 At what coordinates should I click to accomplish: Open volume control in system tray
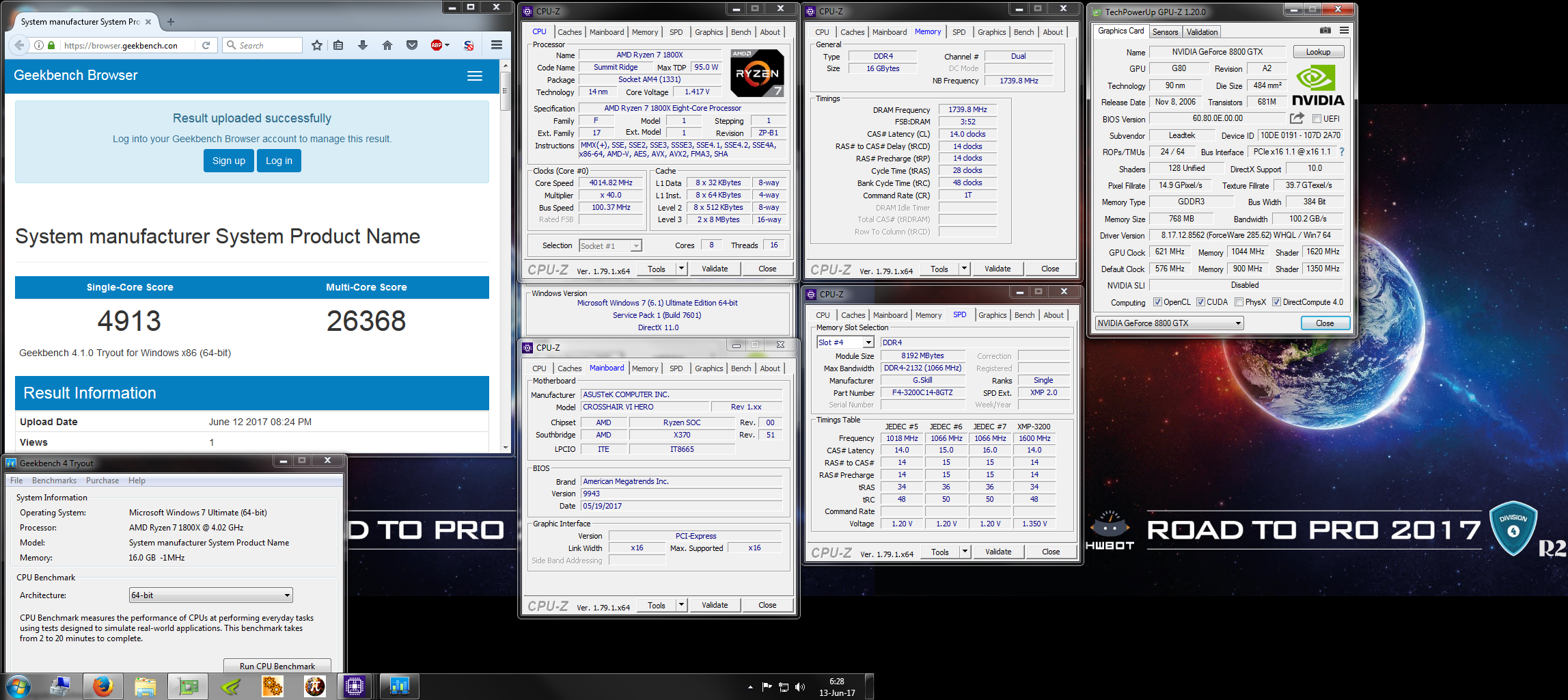[800, 687]
